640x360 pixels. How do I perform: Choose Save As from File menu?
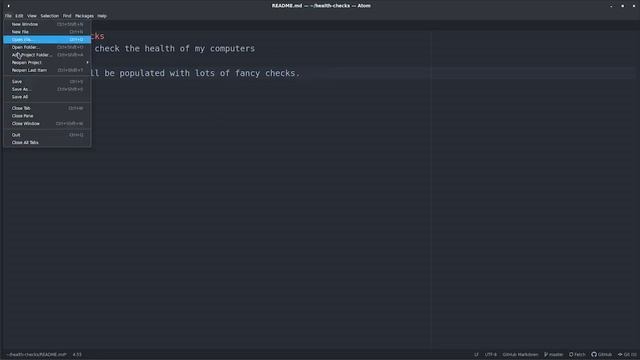coord(47,89)
